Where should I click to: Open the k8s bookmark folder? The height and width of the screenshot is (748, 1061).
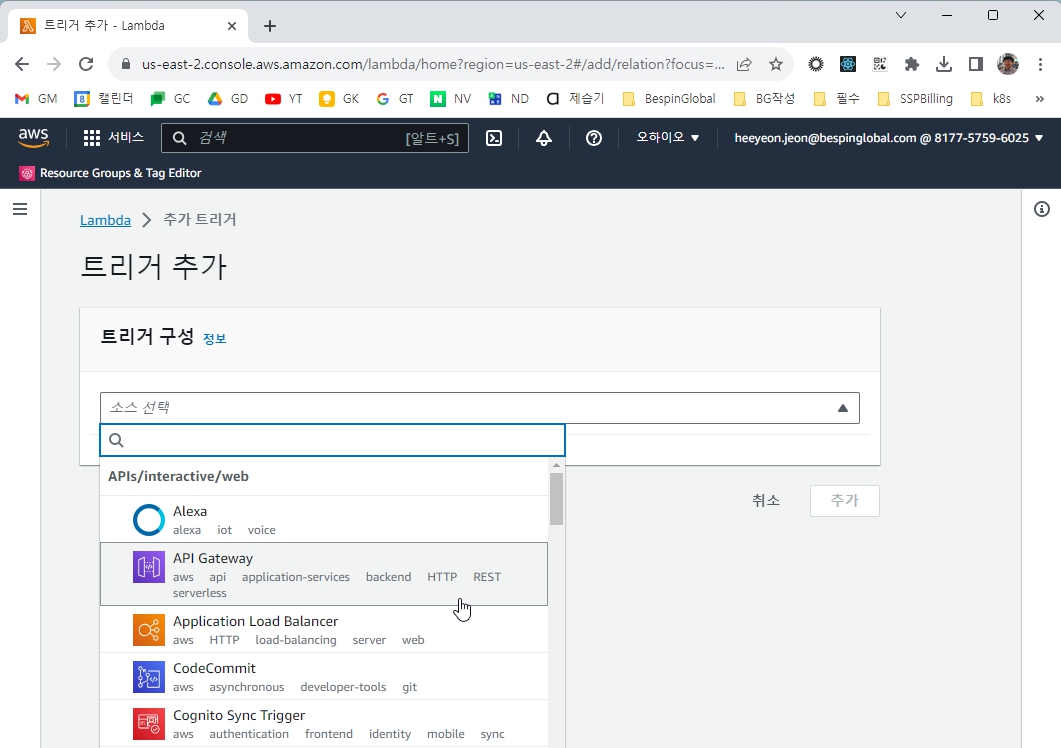click(x=991, y=99)
